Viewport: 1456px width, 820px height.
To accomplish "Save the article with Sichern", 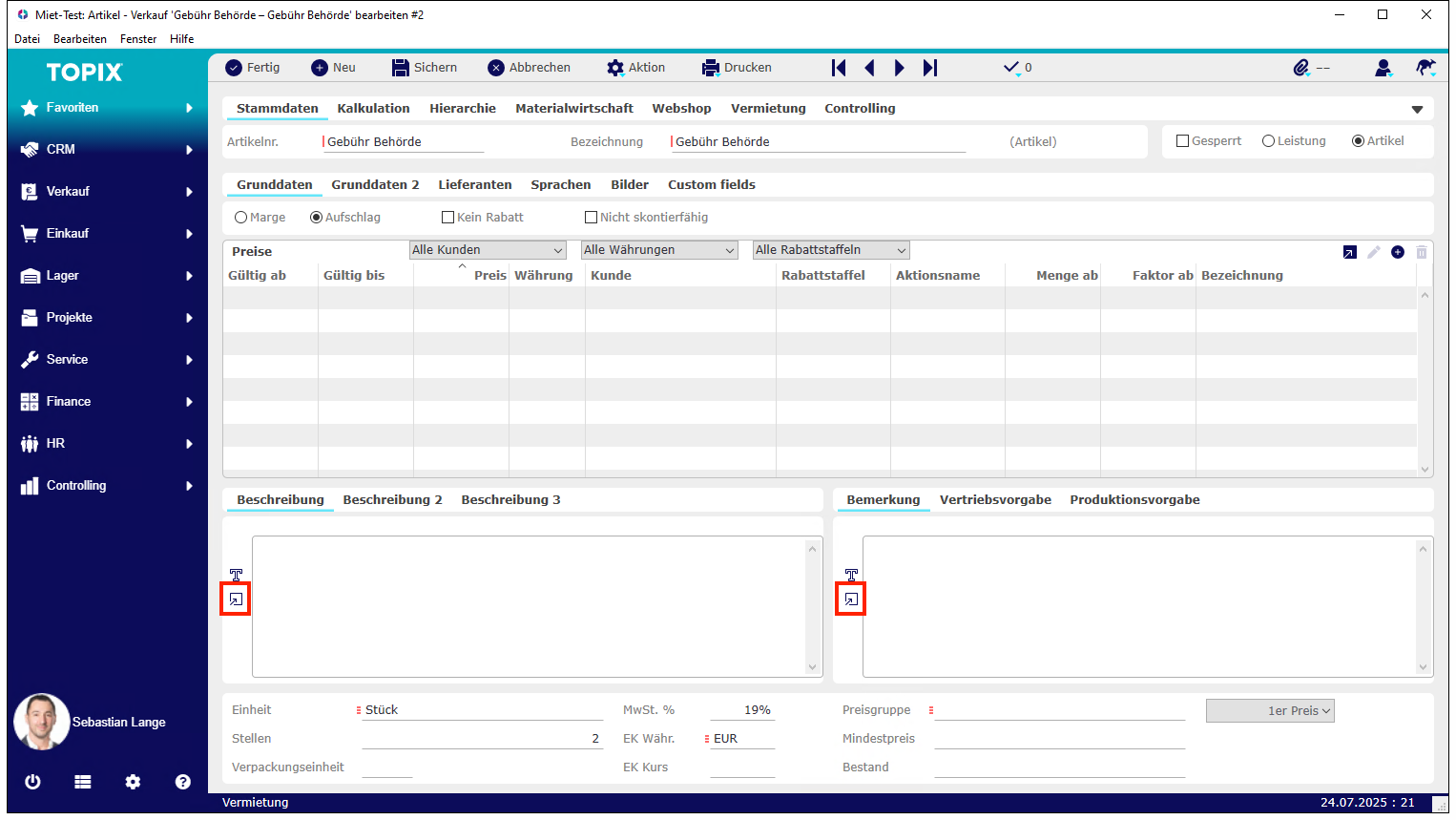I will (425, 68).
